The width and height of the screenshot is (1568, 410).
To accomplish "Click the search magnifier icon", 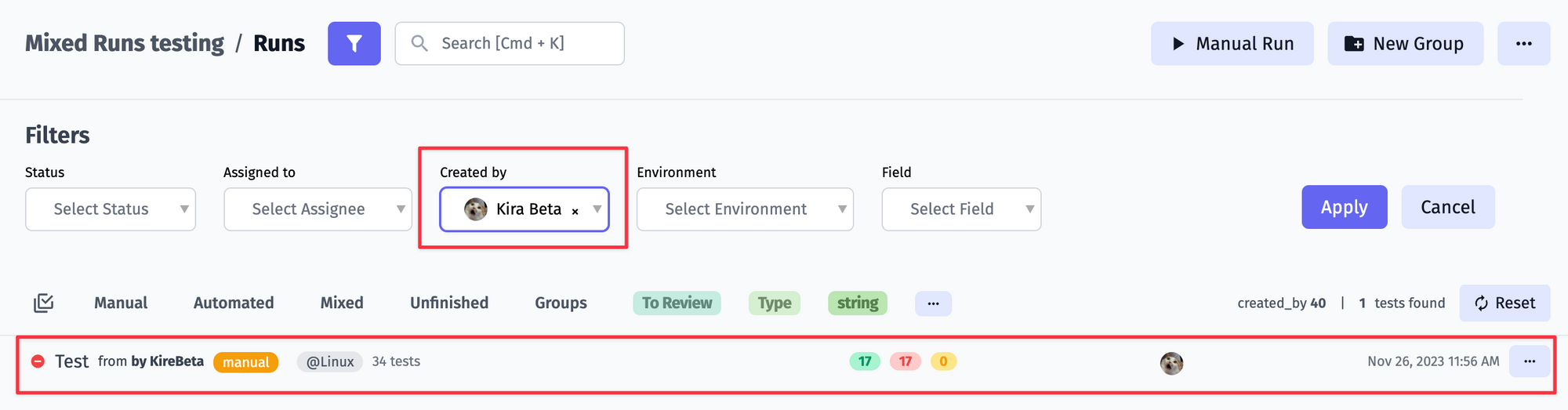I will (x=419, y=43).
